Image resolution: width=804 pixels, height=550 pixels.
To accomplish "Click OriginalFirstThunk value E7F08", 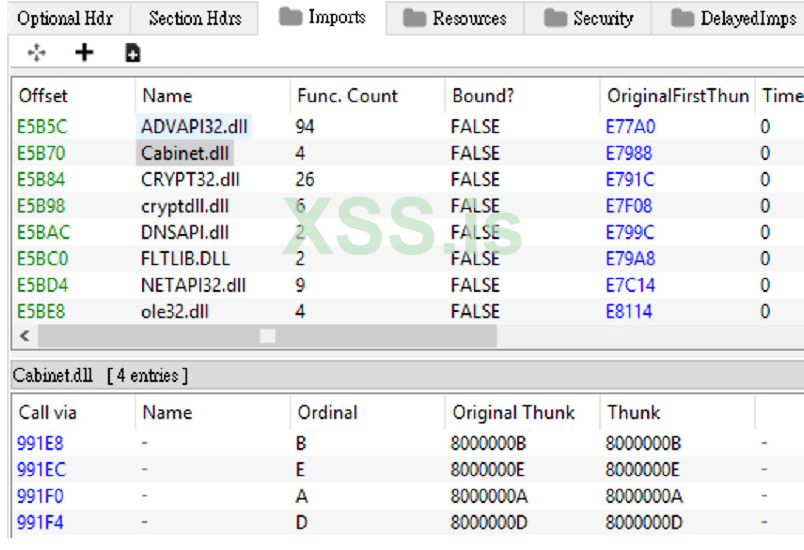I will coord(629,206).
